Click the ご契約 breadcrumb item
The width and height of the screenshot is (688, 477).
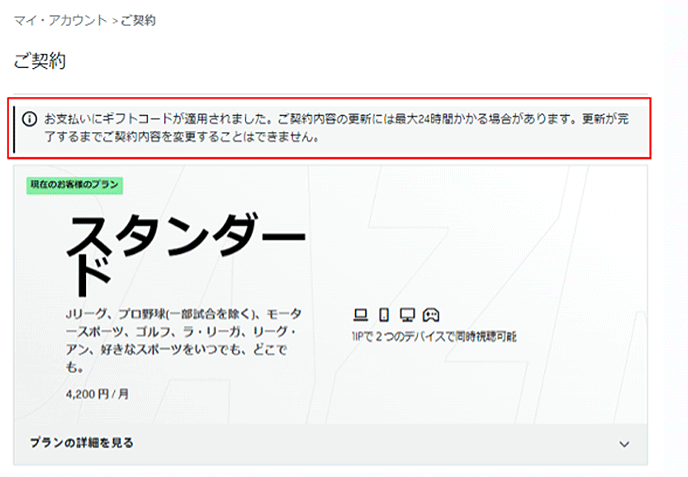tap(138, 21)
